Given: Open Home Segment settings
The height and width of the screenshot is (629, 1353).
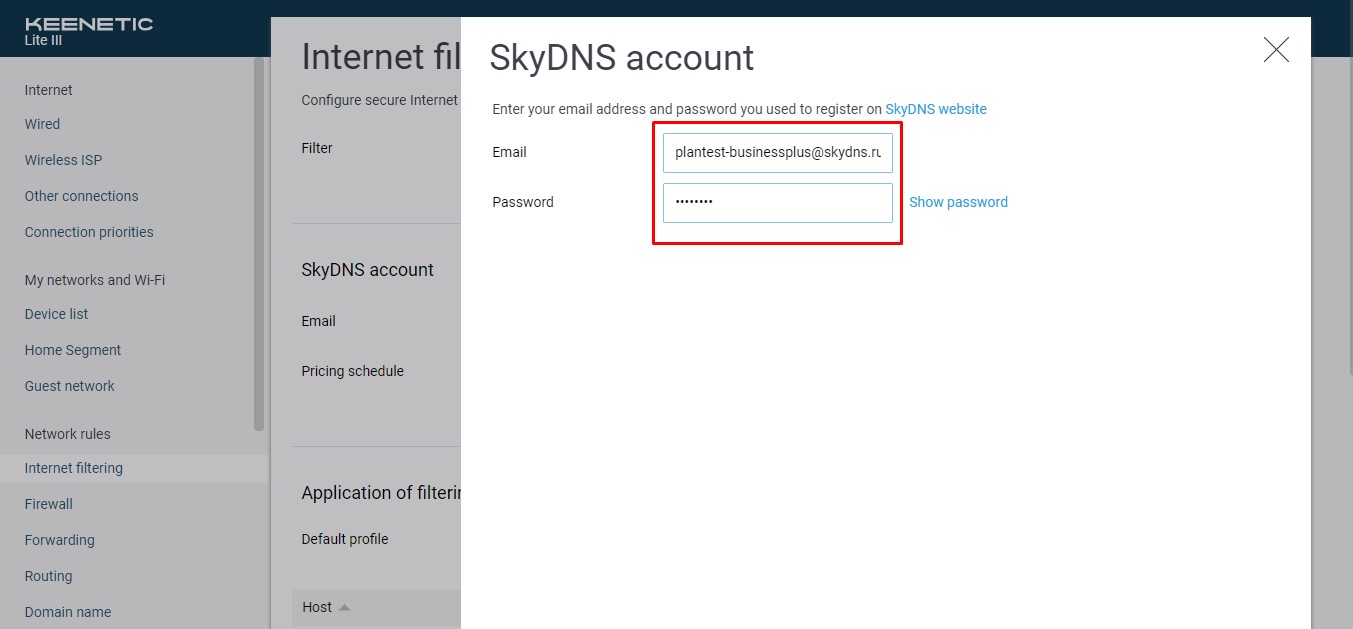Looking at the screenshot, I should click(73, 350).
